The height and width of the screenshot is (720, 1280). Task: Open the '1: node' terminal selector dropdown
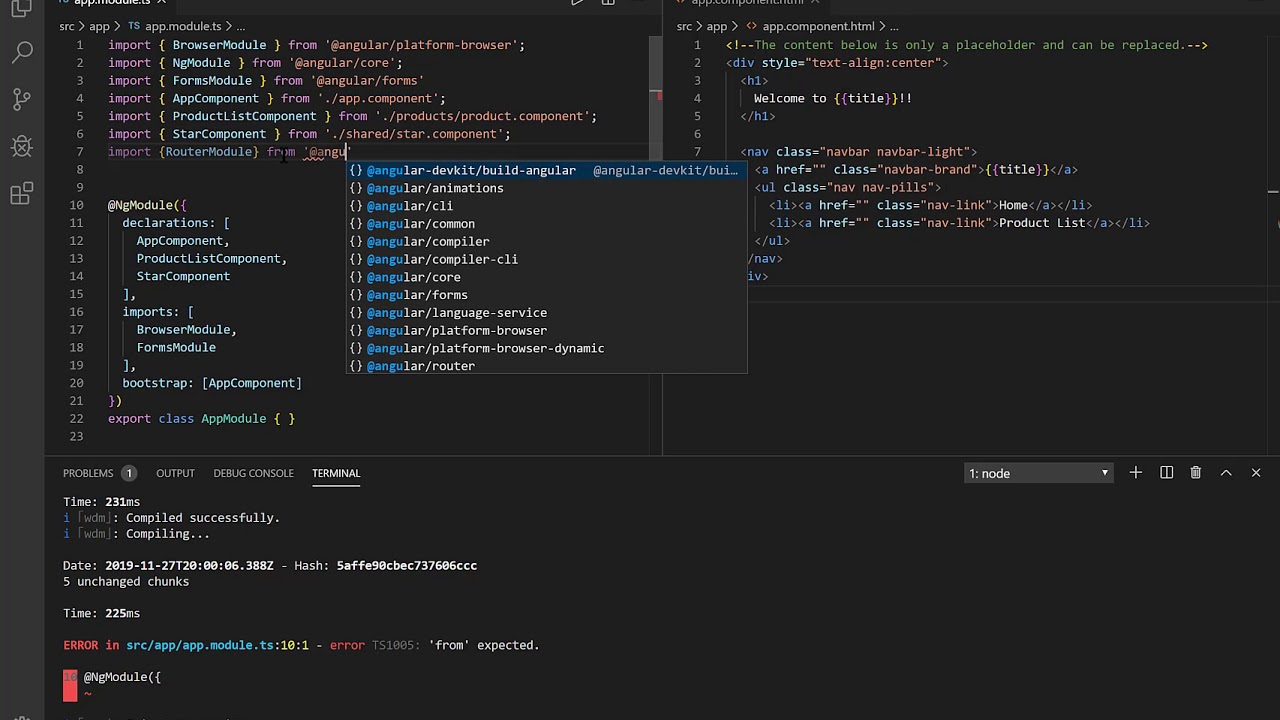click(x=1038, y=473)
